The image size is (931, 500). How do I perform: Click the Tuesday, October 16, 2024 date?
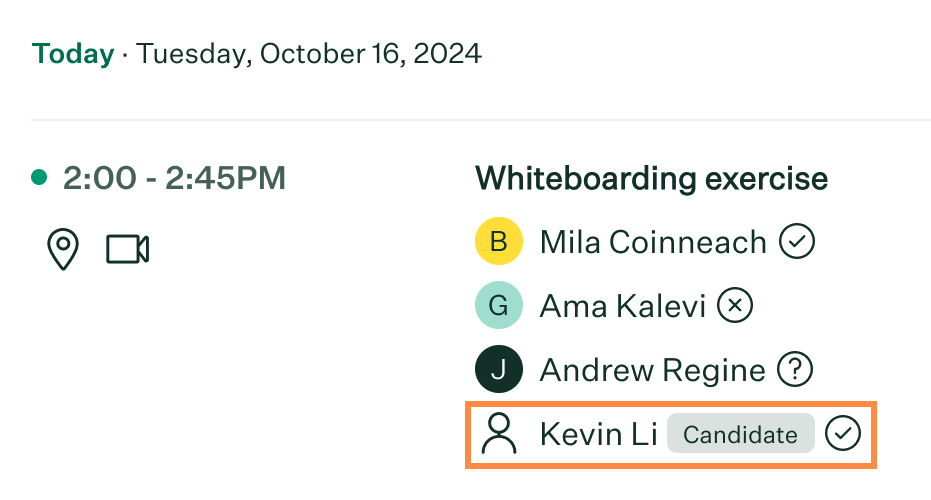(x=309, y=54)
